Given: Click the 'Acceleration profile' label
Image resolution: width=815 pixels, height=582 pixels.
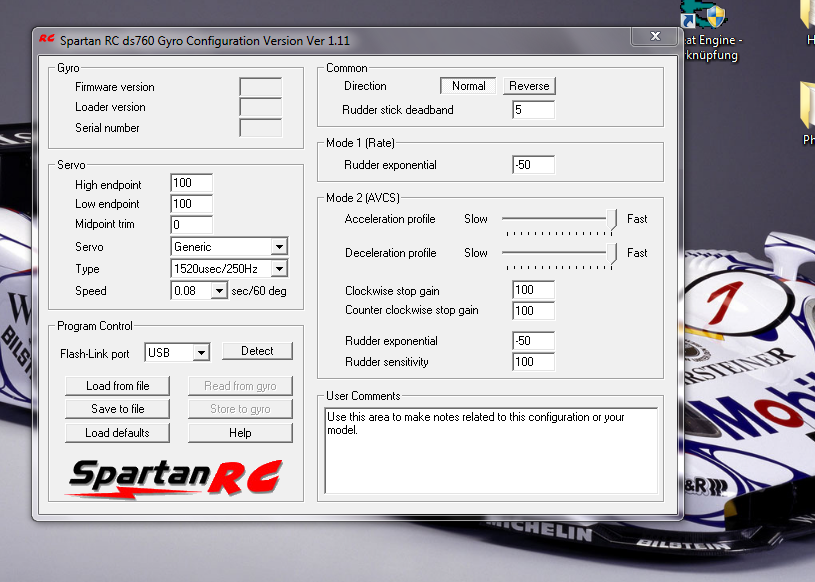Looking at the screenshot, I should click(390, 219).
